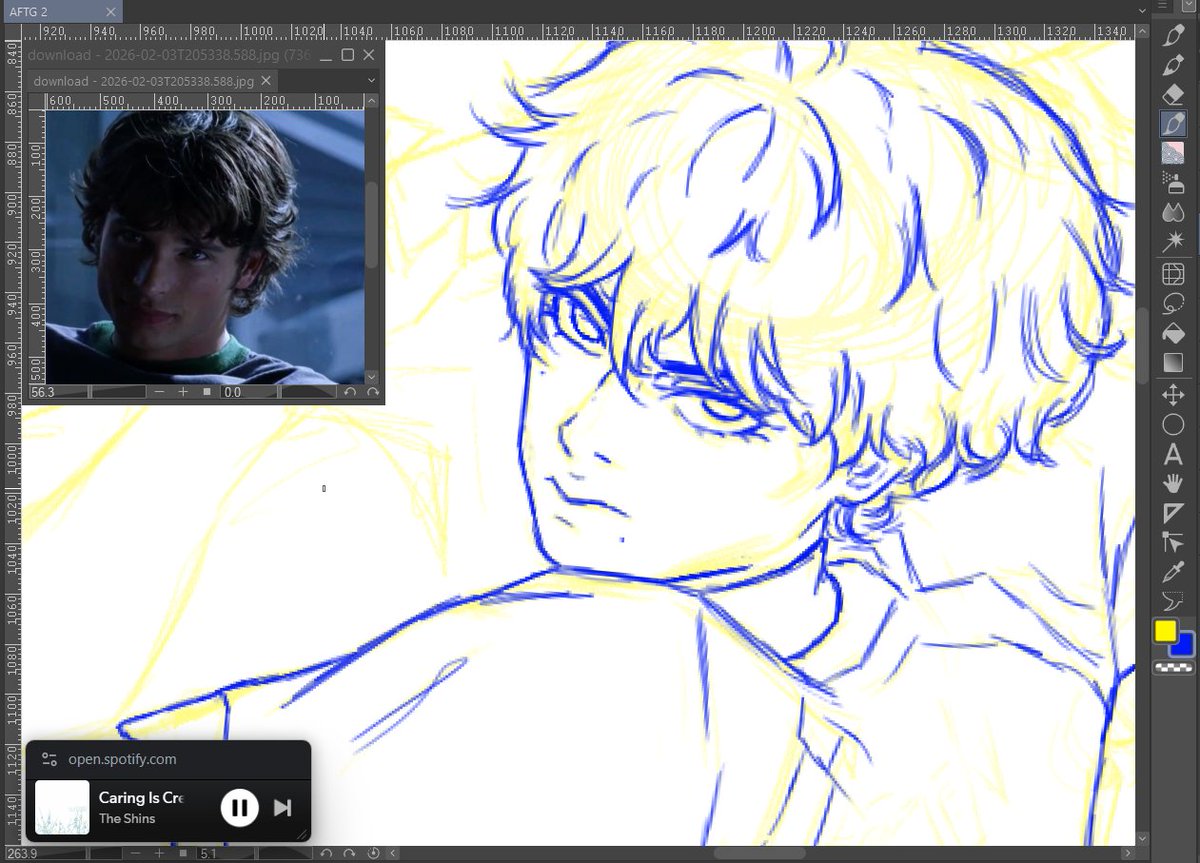Image resolution: width=1200 pixels, height=863 pixels.
Task: Select the Airbrush spray tool
Action: coord(1173,182)
